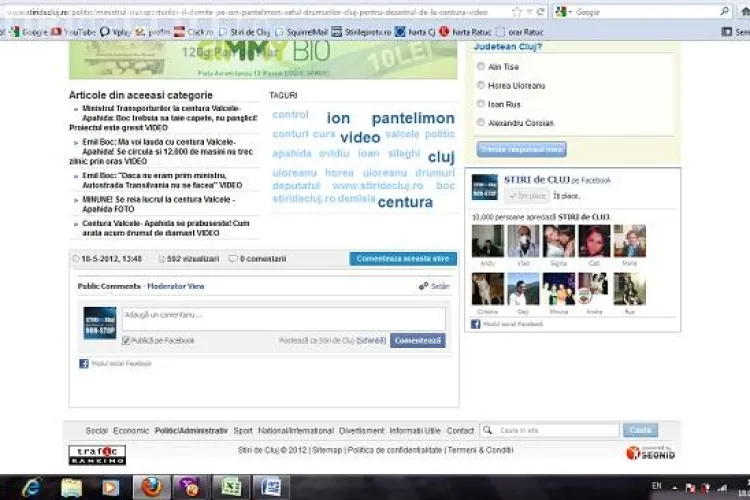Image resolution: width=750 pixels, height=500 pixels.
Task: Bookmark page with the star icon
Action: coord(517,11)
